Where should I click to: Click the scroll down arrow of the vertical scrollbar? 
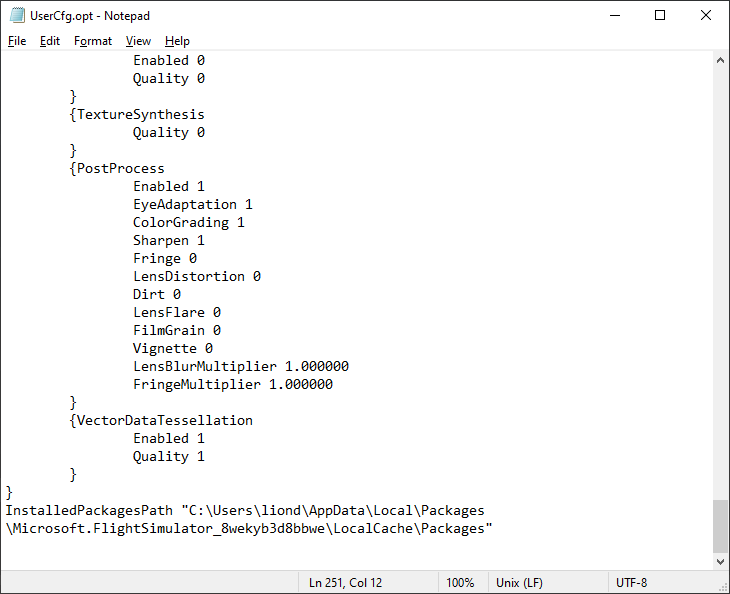pyautogui.click(x=721, y=563)
